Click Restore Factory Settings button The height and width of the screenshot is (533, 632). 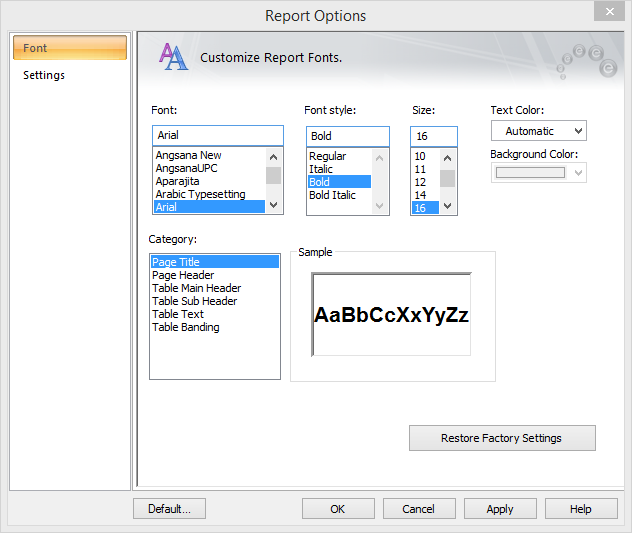(x=501, y=438)
